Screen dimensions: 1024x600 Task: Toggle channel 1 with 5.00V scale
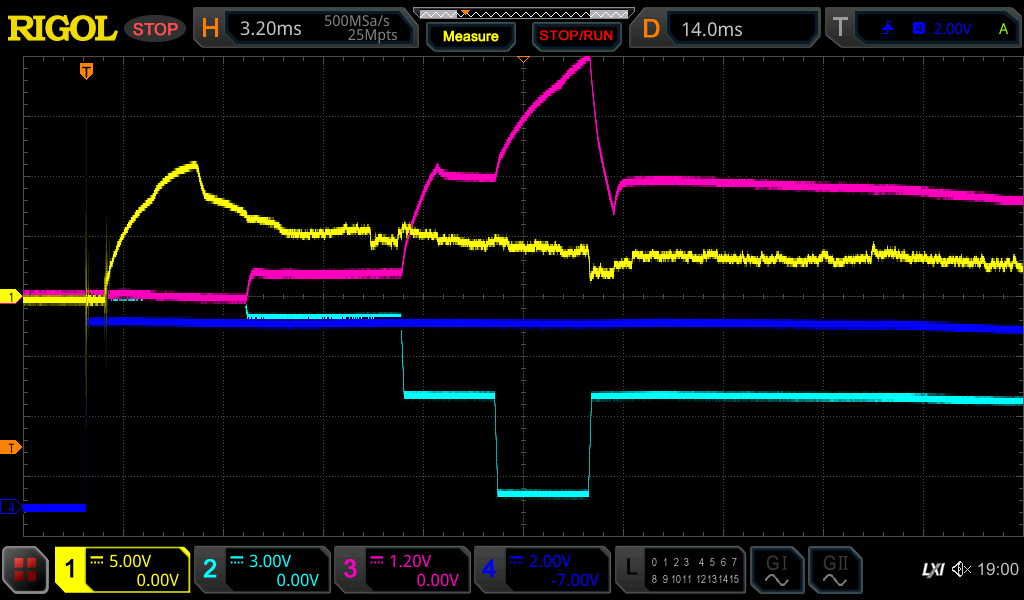click(123, 570)
